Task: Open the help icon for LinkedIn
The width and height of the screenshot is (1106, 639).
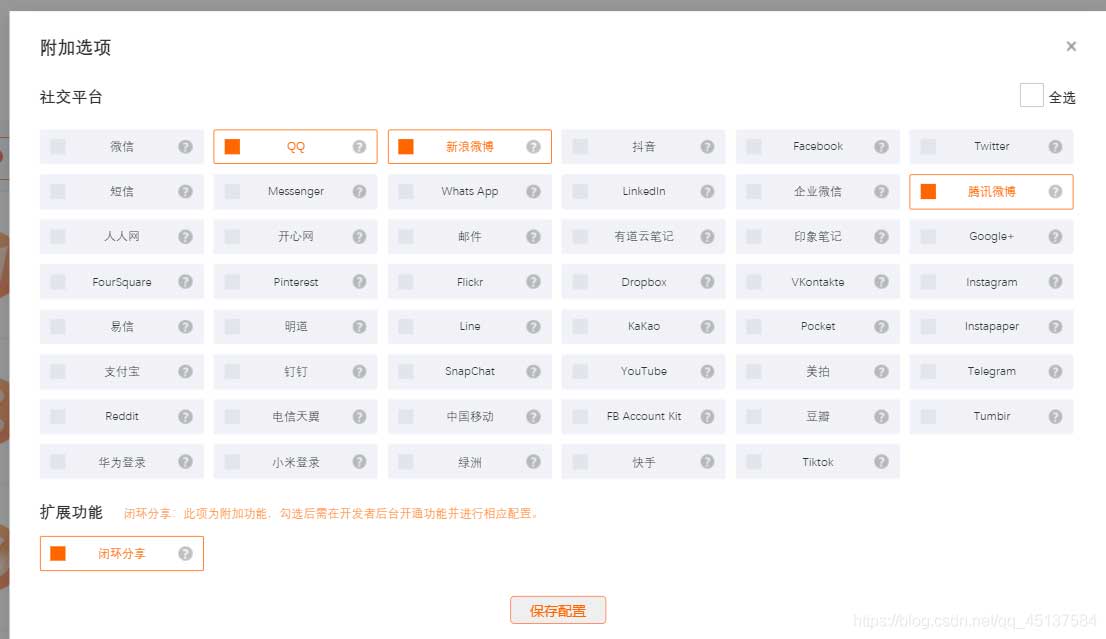Action: [x=707, y=191]
